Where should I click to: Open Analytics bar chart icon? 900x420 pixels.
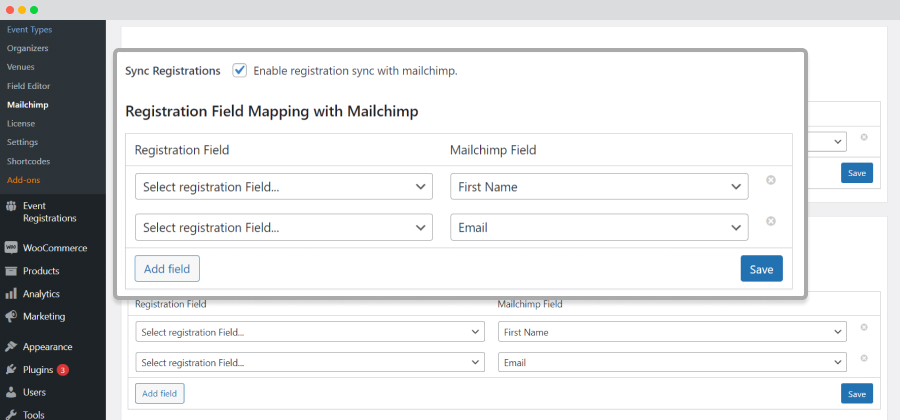10,294
